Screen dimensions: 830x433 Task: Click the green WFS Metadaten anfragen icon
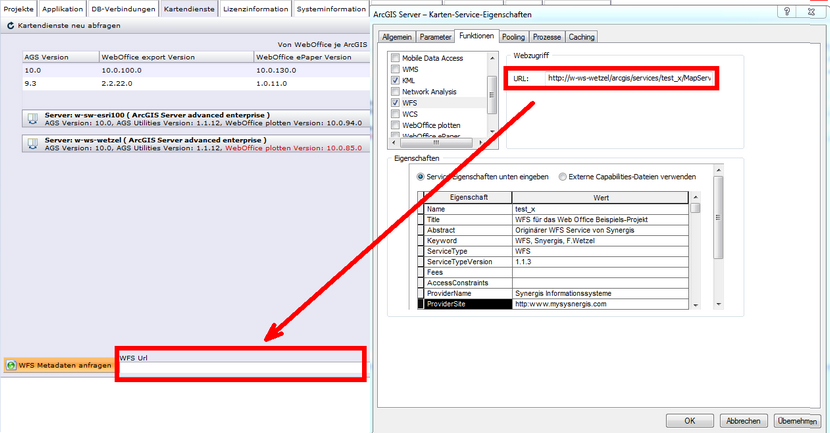(x=11, y=365)
